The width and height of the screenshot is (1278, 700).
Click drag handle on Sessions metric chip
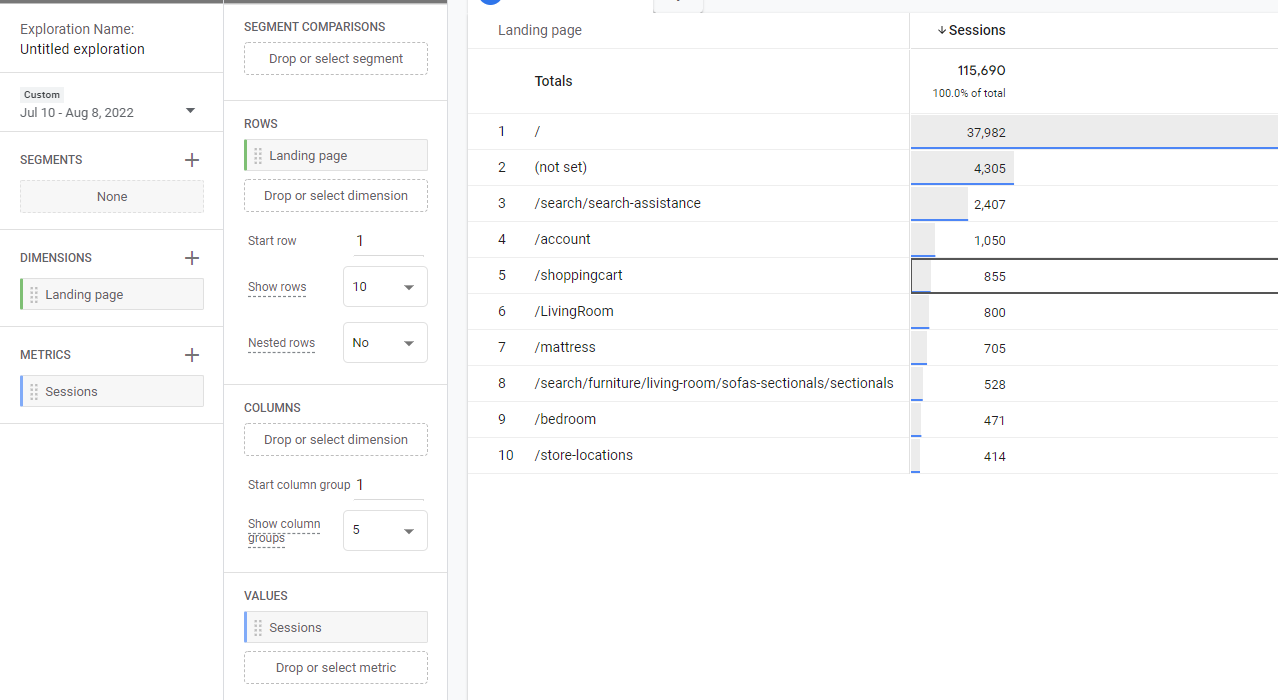[x=34, y=392]
